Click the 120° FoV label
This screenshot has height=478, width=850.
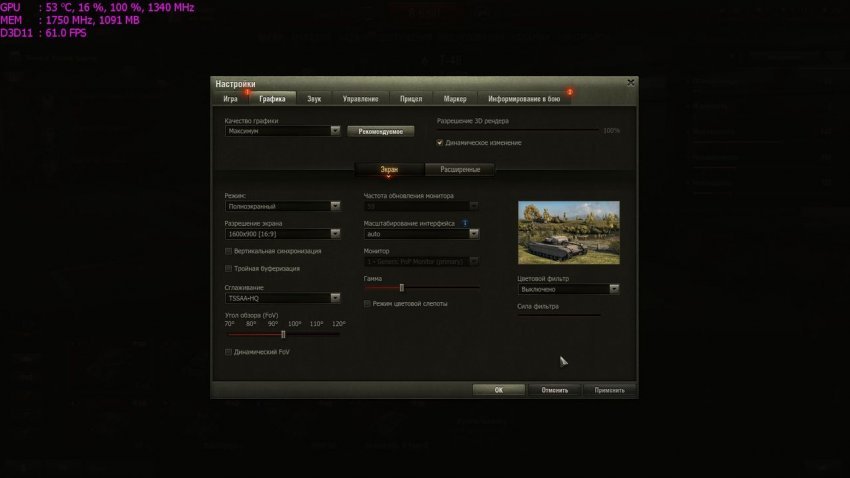(x=339, y=324)
